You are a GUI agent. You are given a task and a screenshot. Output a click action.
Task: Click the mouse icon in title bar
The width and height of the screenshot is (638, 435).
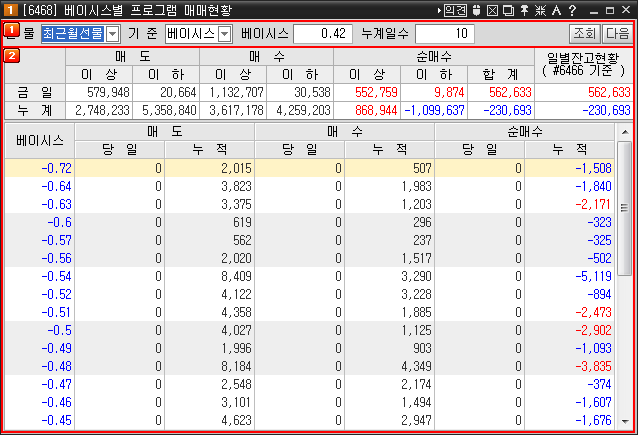point(476,10)
